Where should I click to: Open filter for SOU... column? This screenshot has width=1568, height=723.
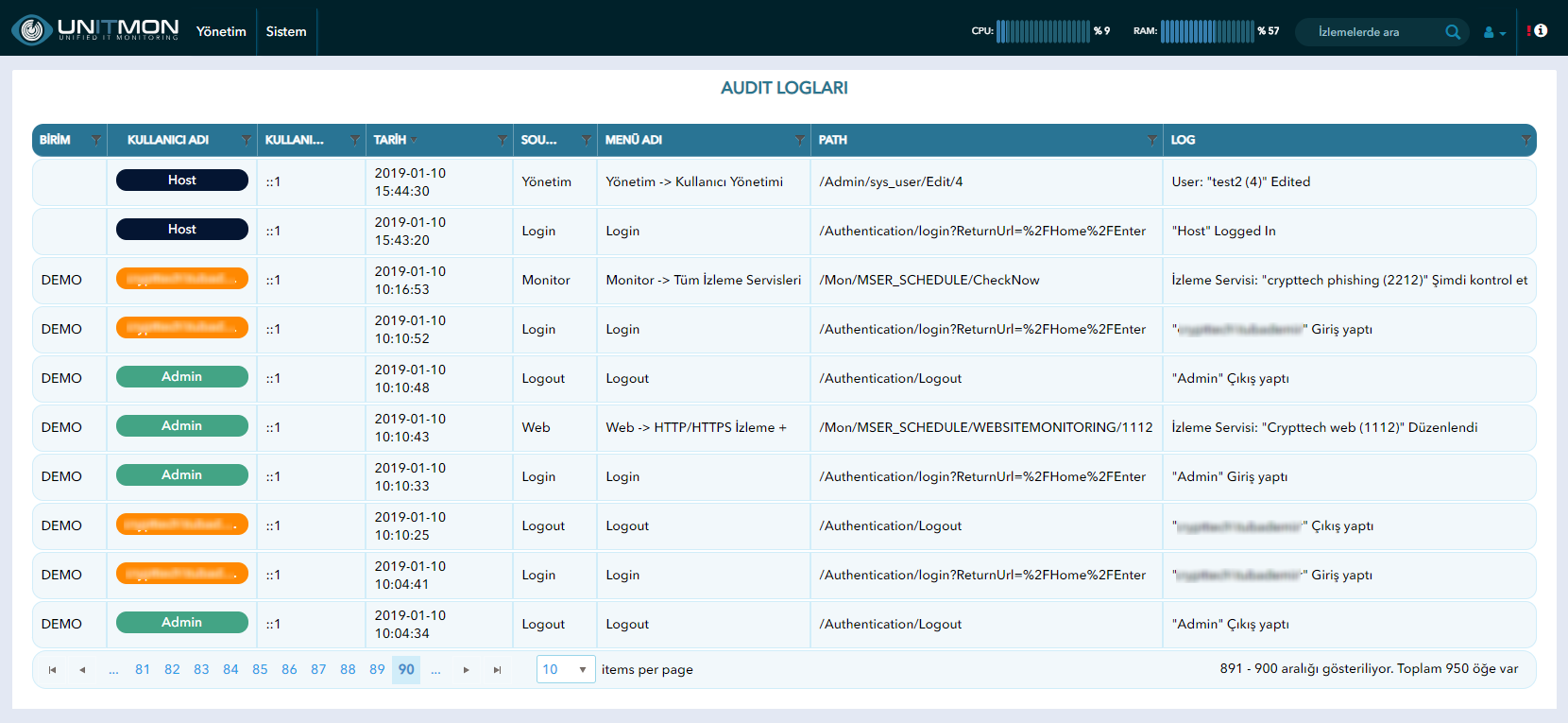coord(587,140)
